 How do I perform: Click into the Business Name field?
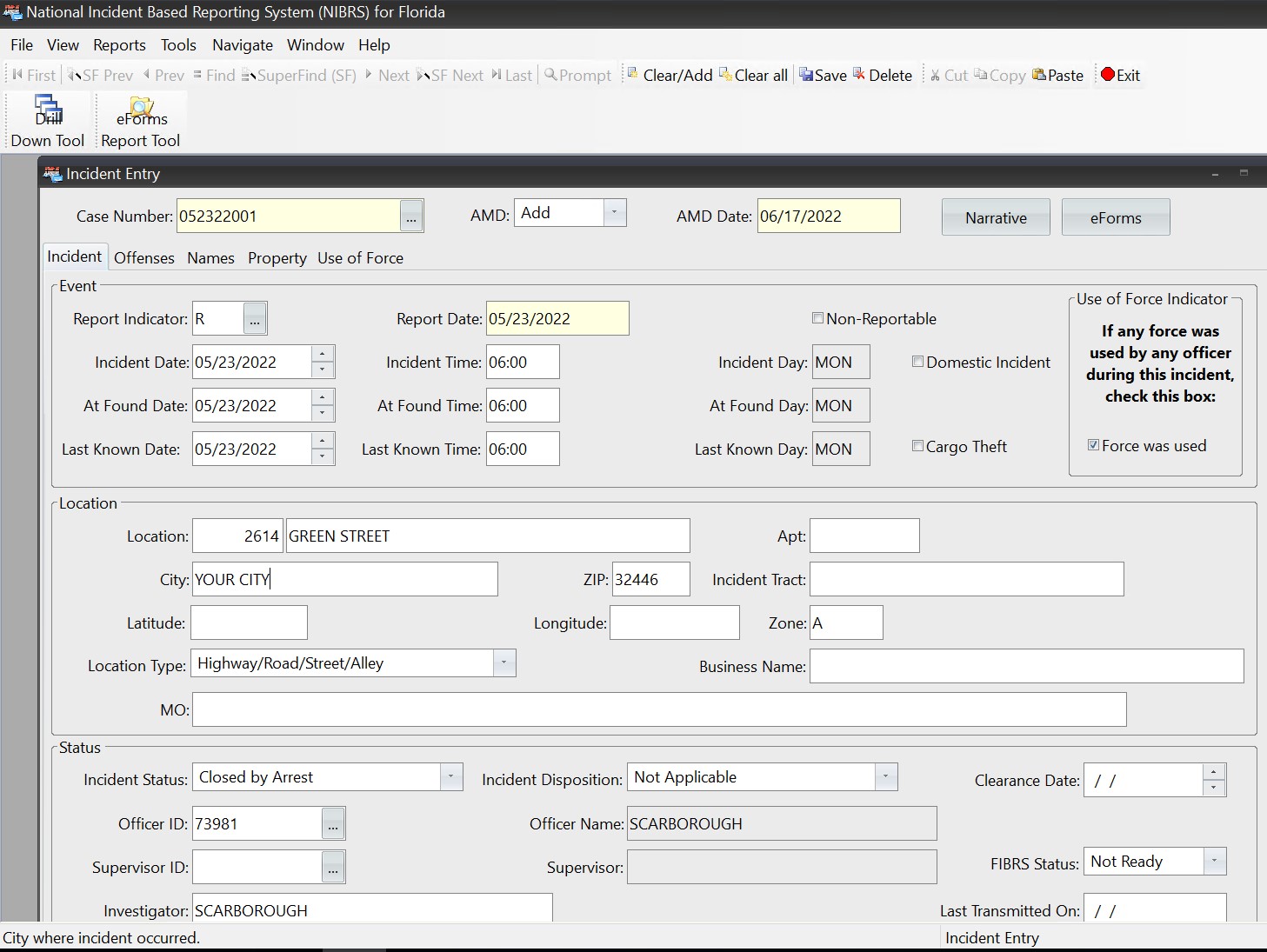pos(1026,666)
